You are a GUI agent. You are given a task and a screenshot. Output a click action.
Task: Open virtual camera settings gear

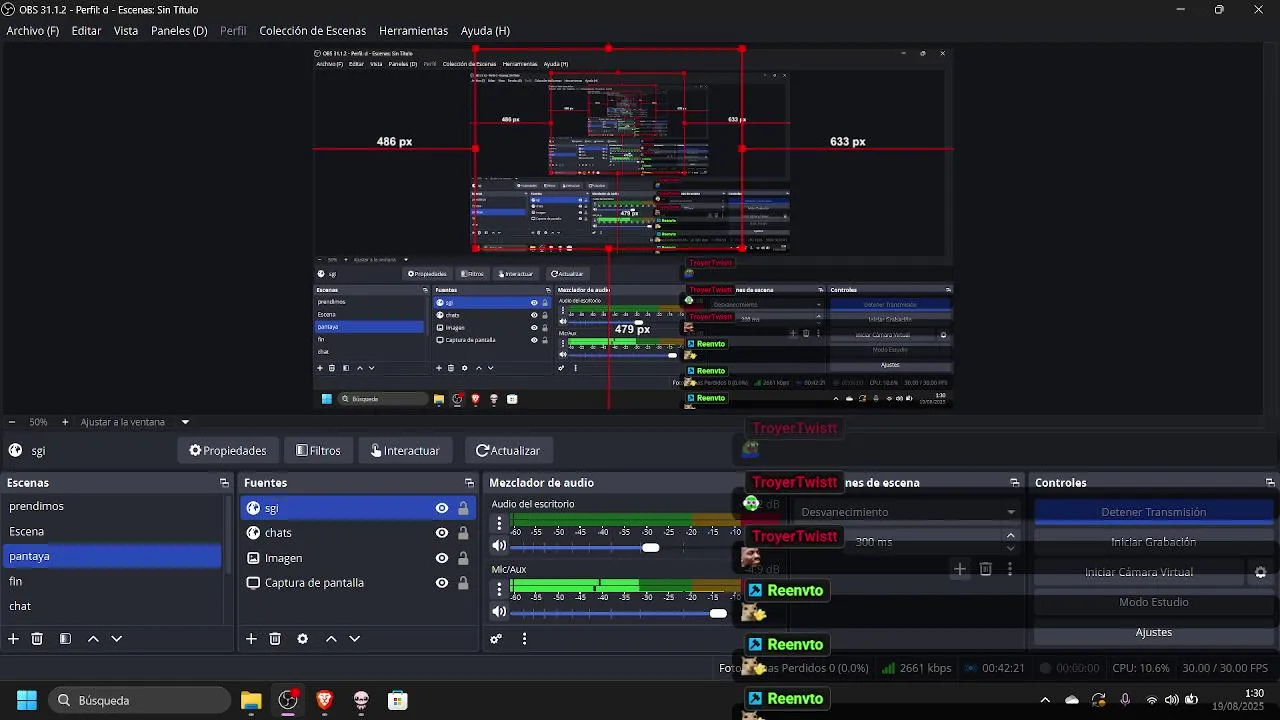pyautogui.click(x=1260, y=573)
